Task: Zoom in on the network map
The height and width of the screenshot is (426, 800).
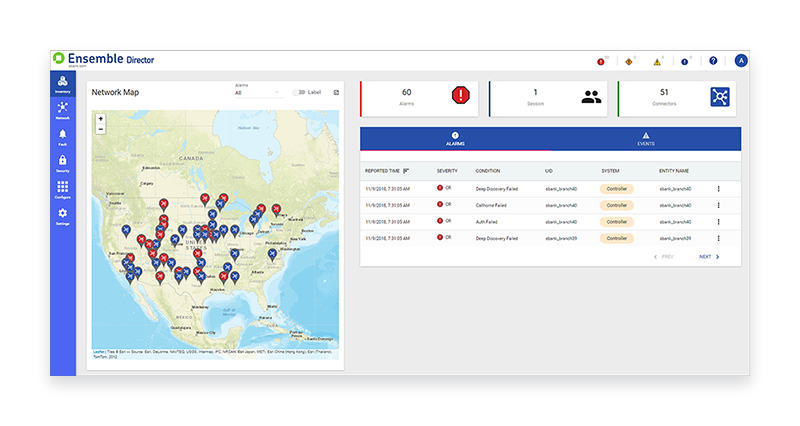Action: coord(100,119)
